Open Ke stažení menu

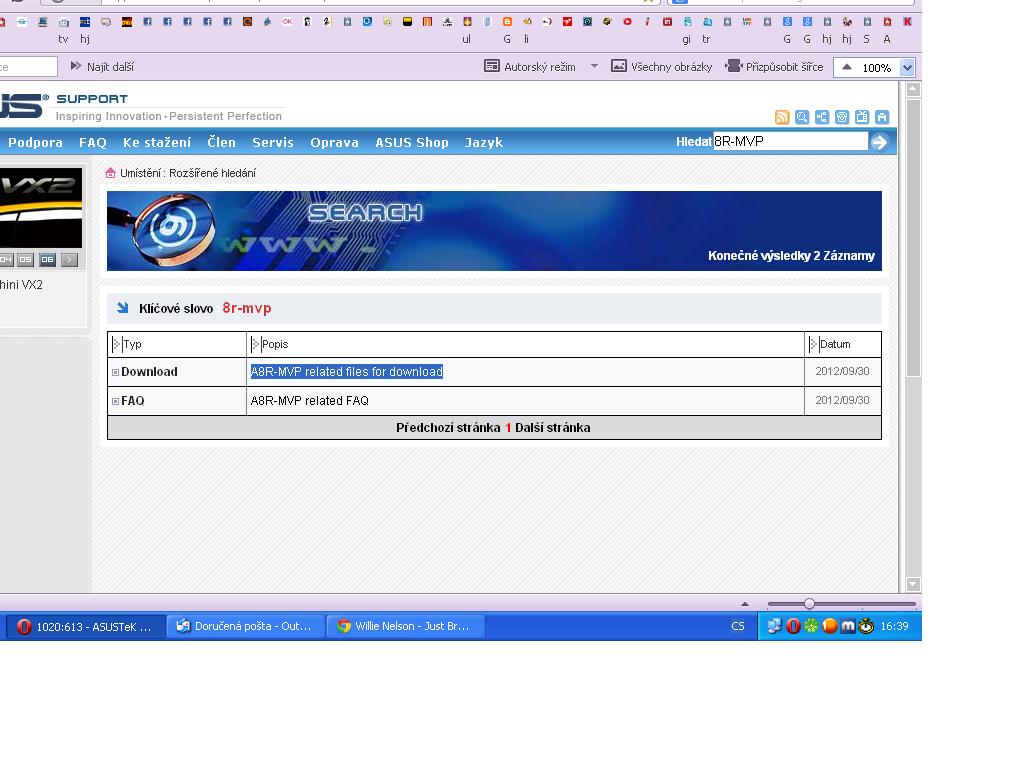point(157,142)
